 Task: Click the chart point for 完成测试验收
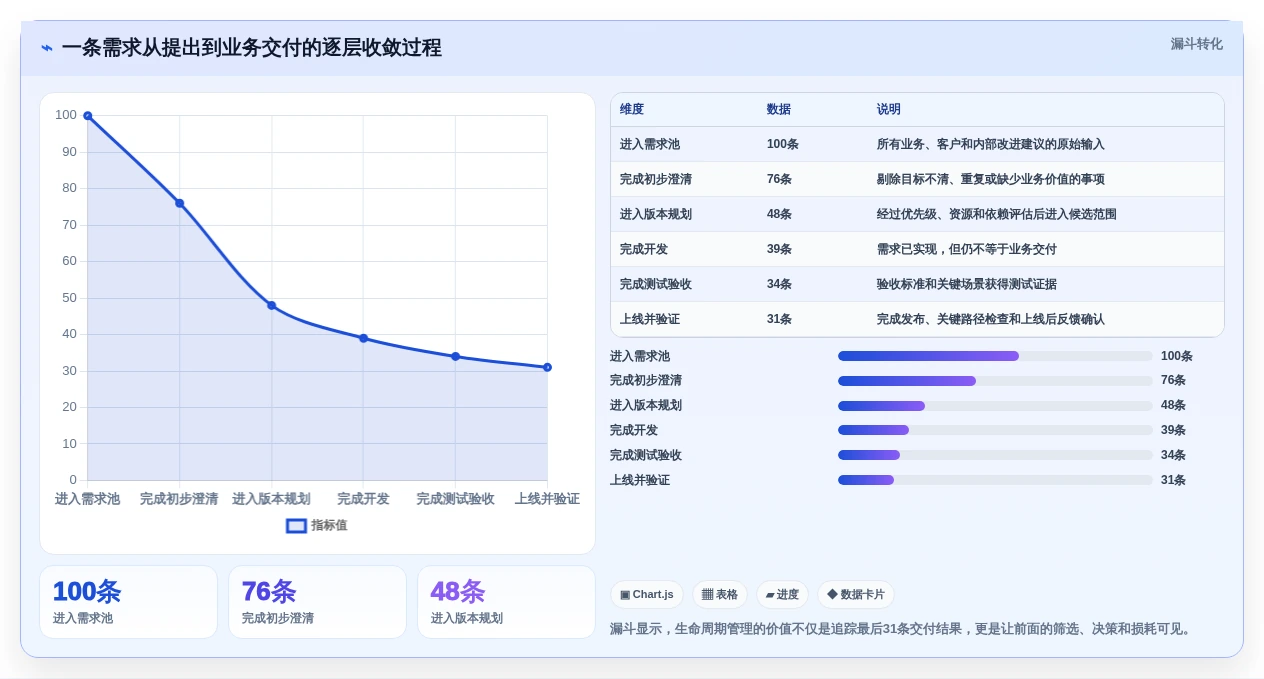point(456,356)
